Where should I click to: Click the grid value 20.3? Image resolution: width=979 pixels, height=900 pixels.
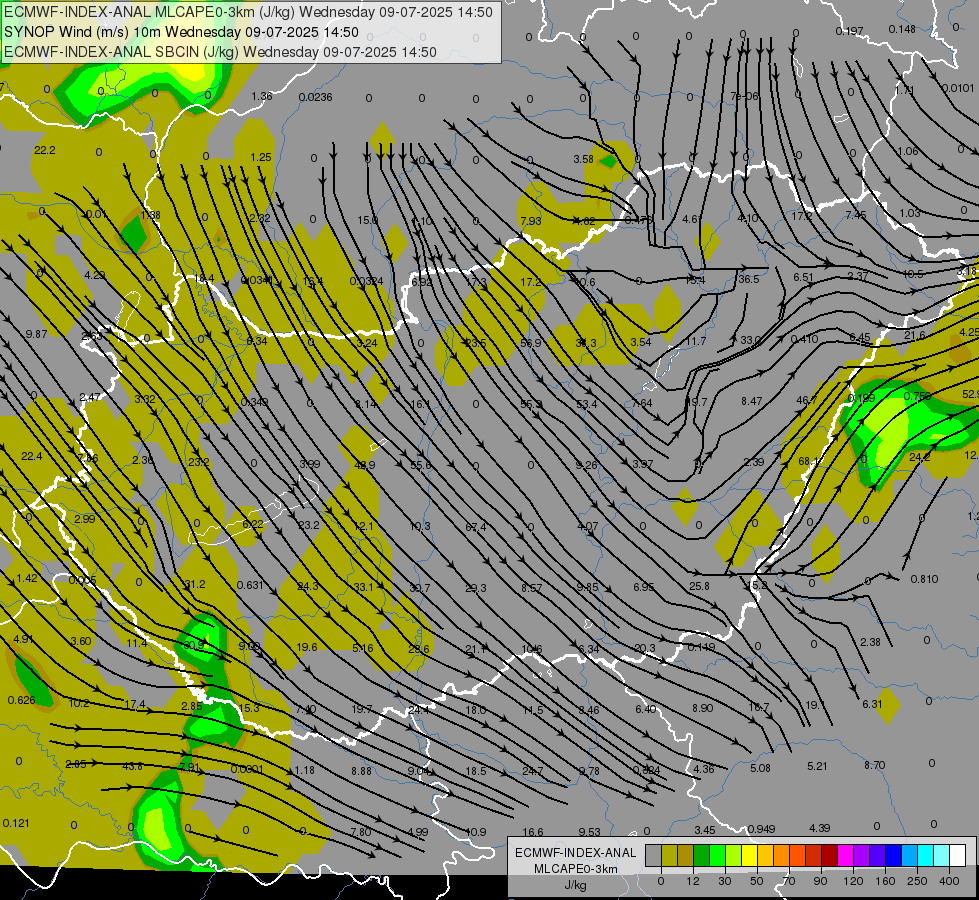[644, 648]
